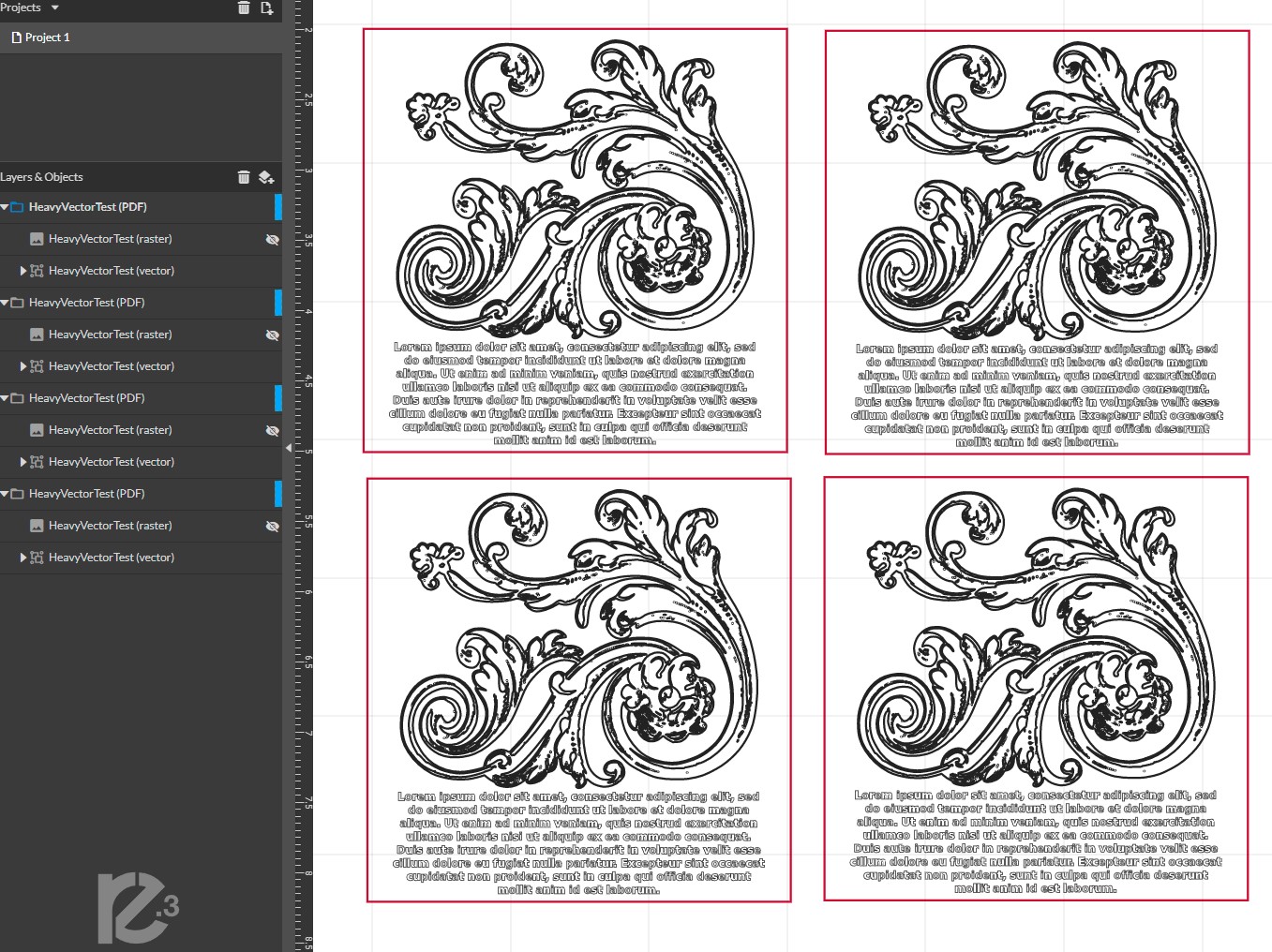
Task: Select Project 1 in the projects list
Action: (47, 37)
